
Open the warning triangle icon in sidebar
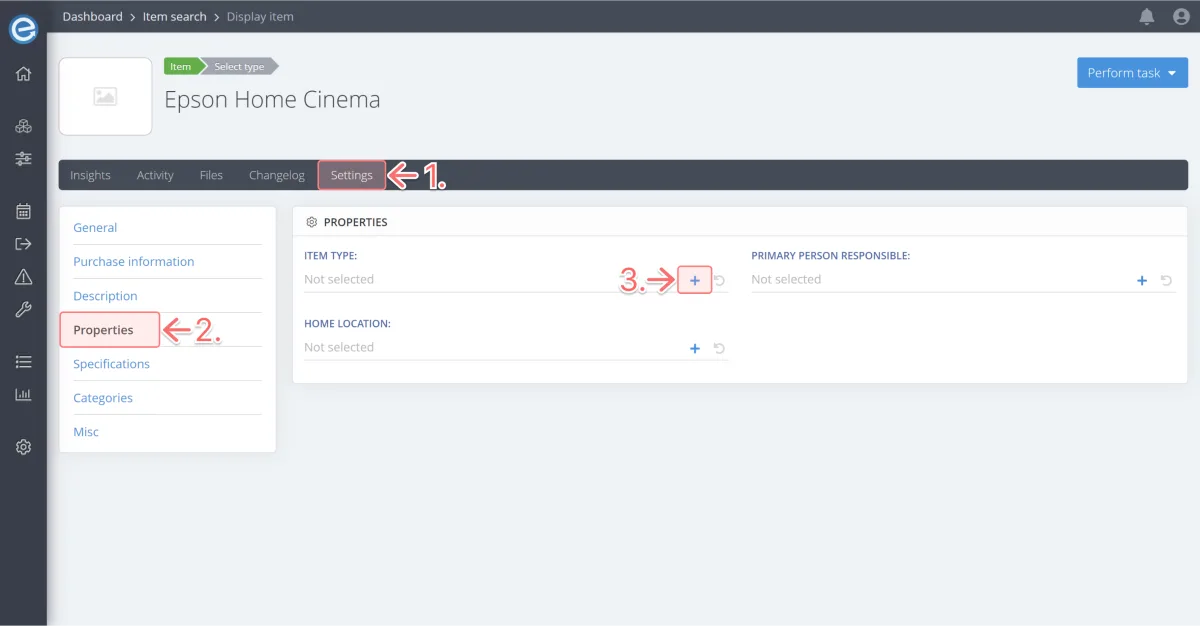pos(23,277)
